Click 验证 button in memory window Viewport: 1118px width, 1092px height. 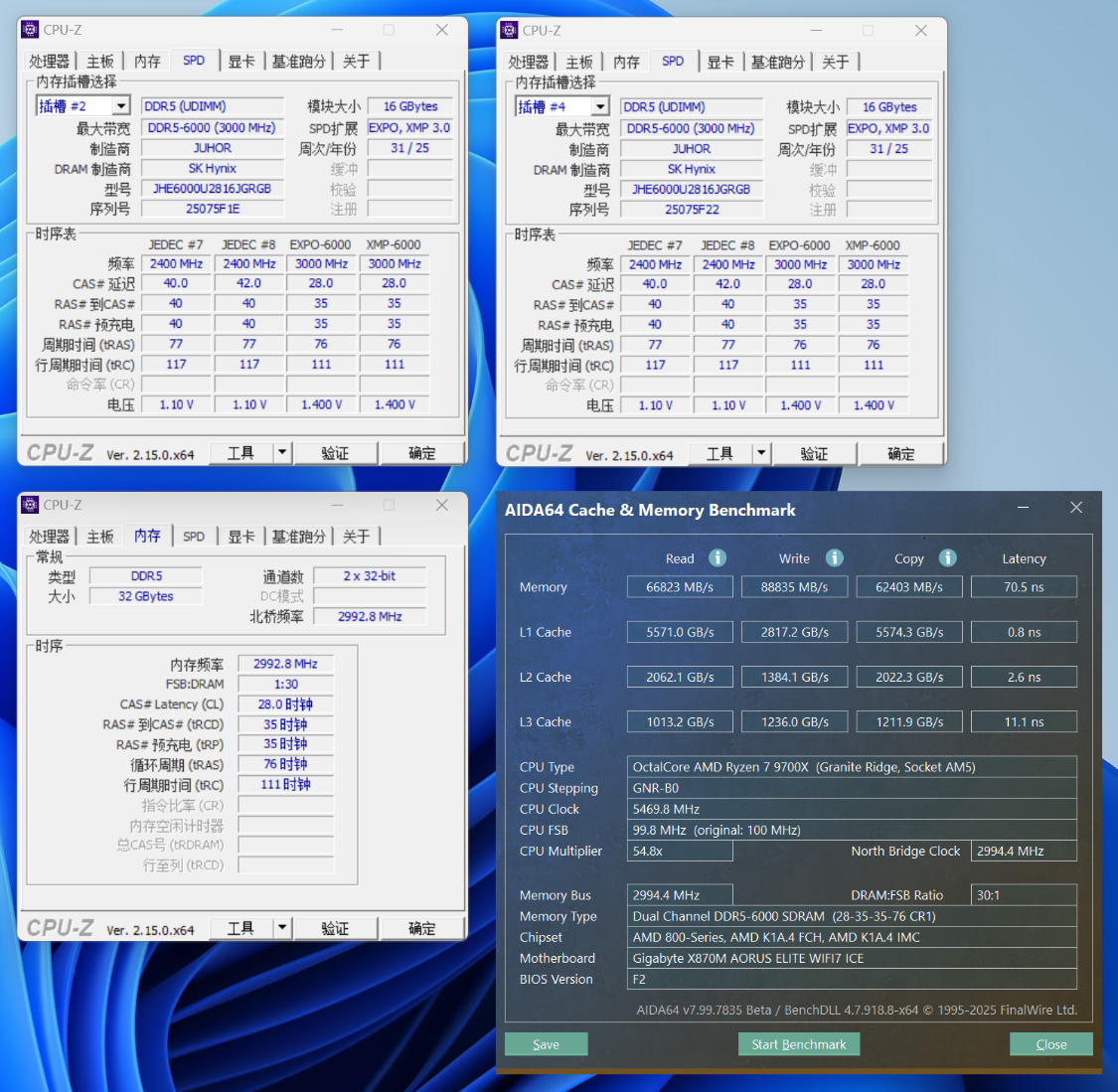tap(335, 928)
